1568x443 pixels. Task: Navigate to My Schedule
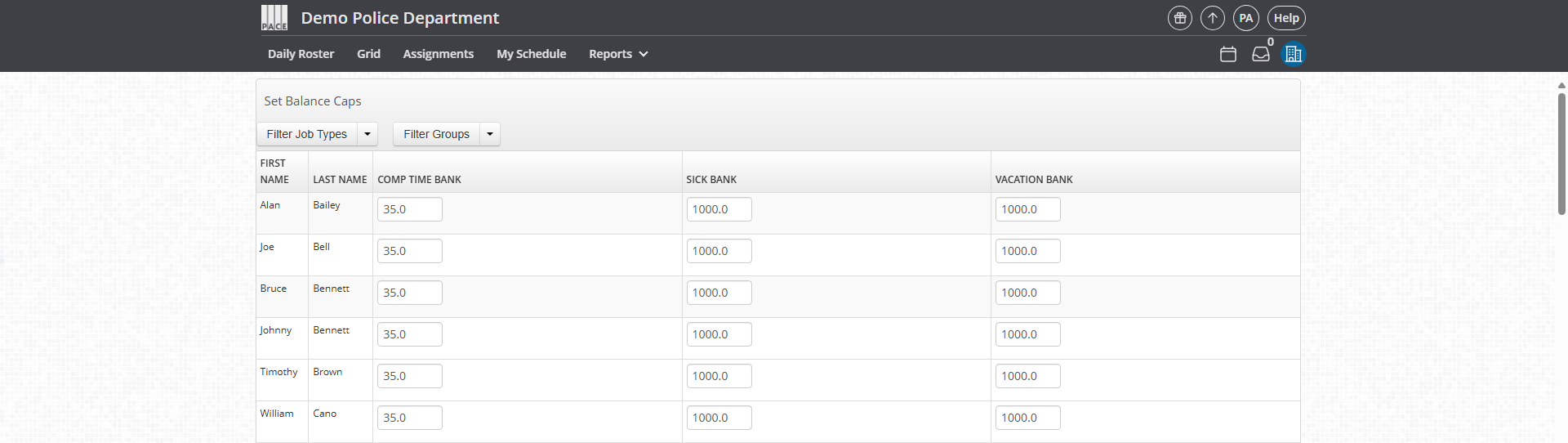(531, 54)
